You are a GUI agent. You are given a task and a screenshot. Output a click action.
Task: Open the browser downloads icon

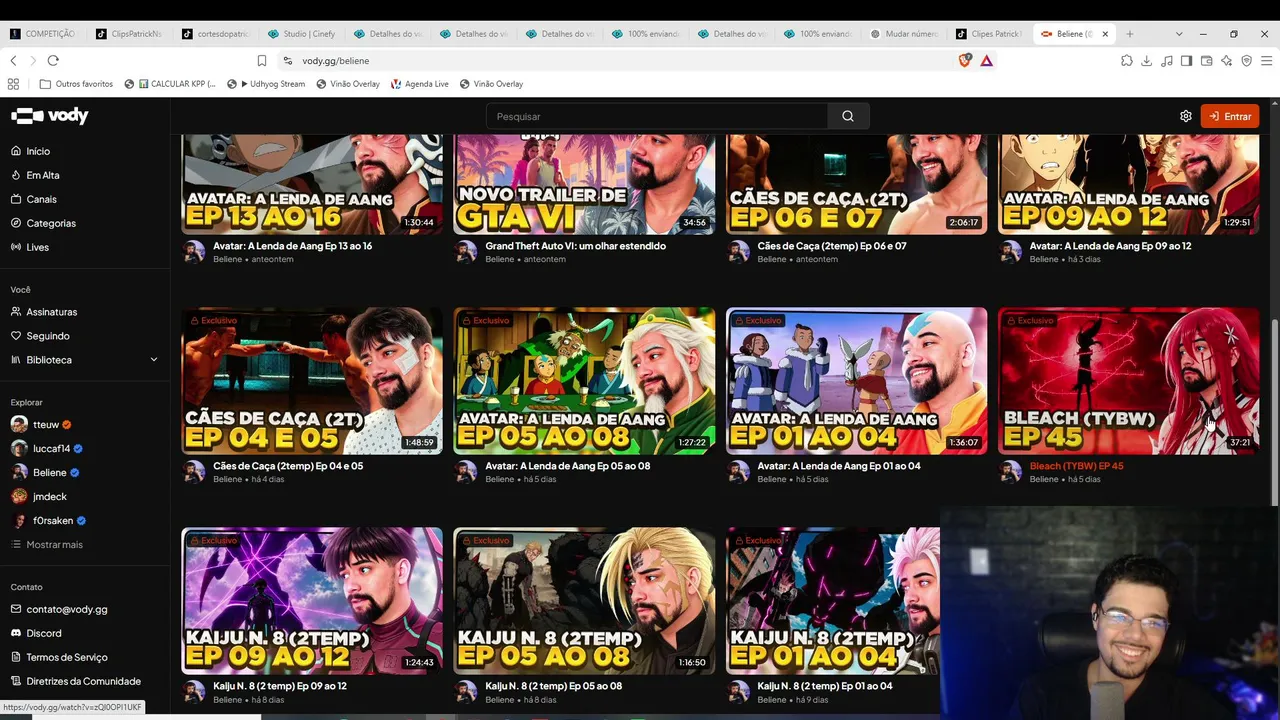pyautogui.click(x=1147, y=61)
